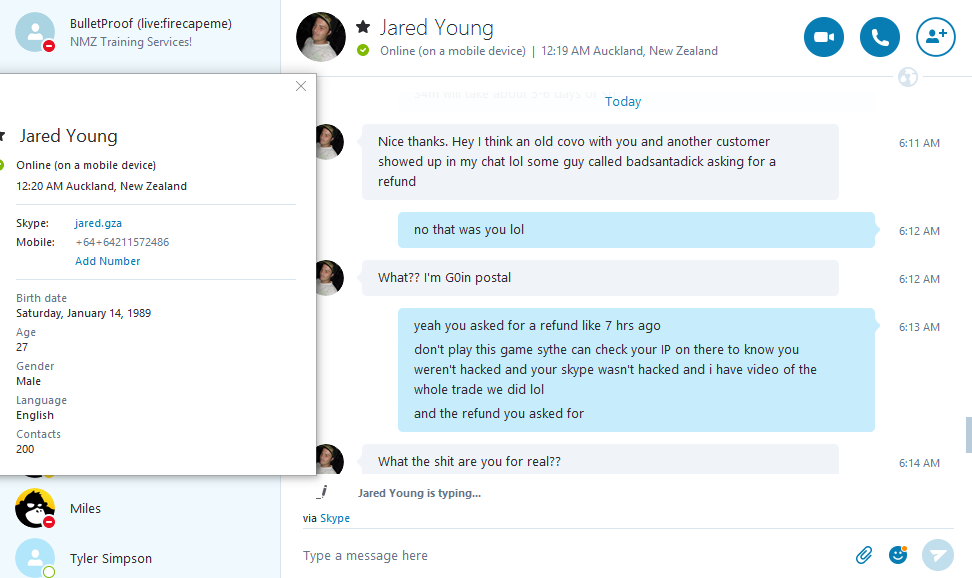The width and height of the screenshot is (972, 578).
Task: Click the mobile number +64211572486
Action: point(122,242)
